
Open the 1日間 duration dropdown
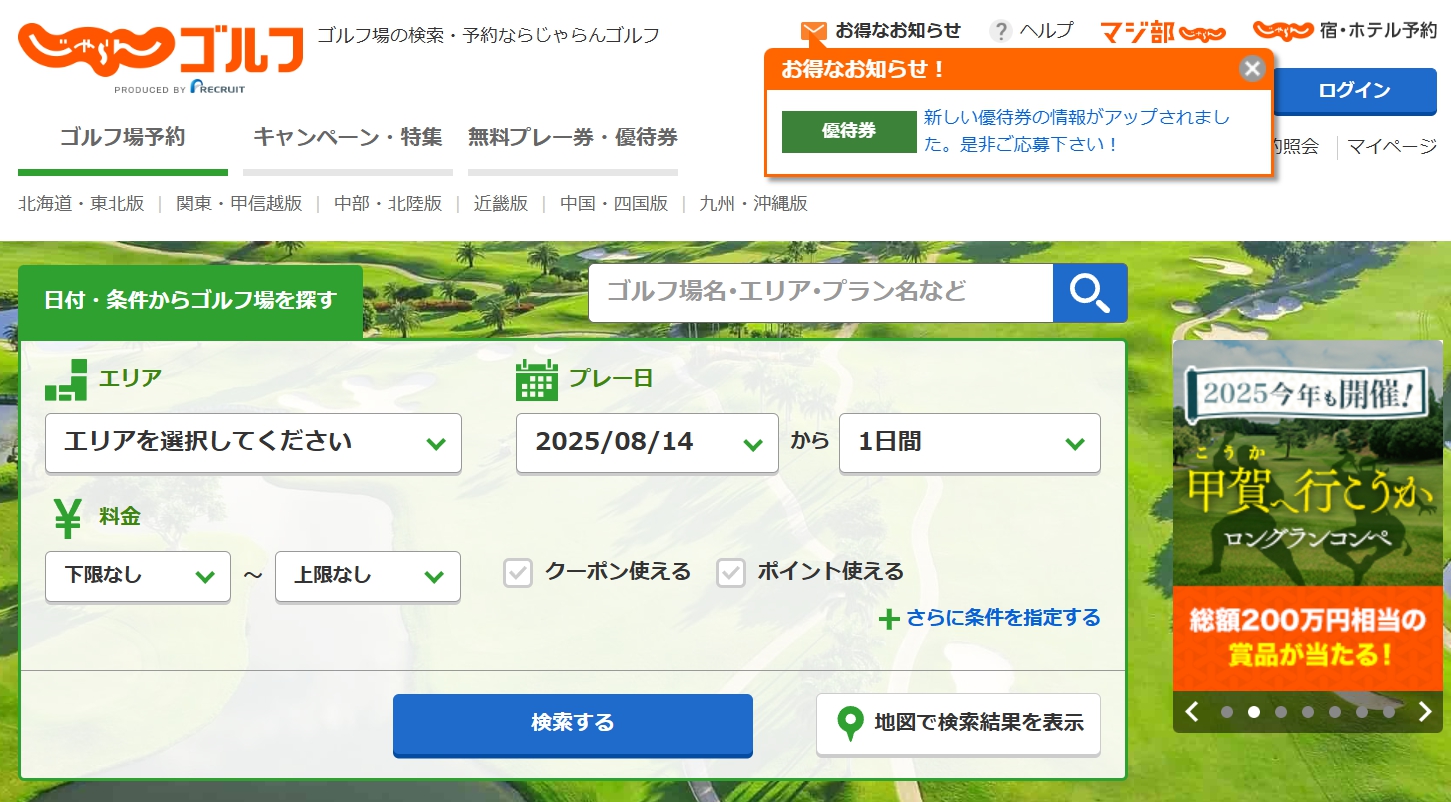click(x=969, y=442)
